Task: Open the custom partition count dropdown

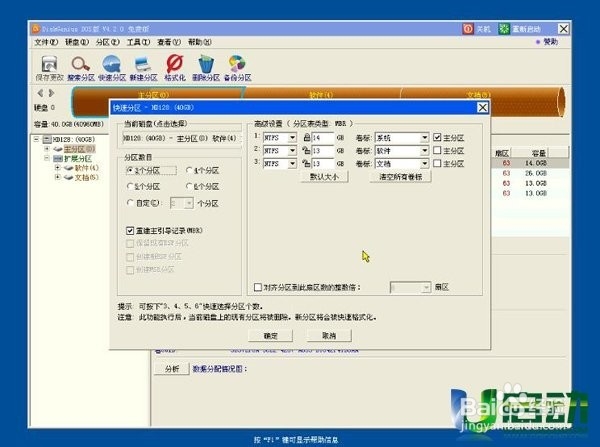Action: pyautogui.click(x=189, y=203)
